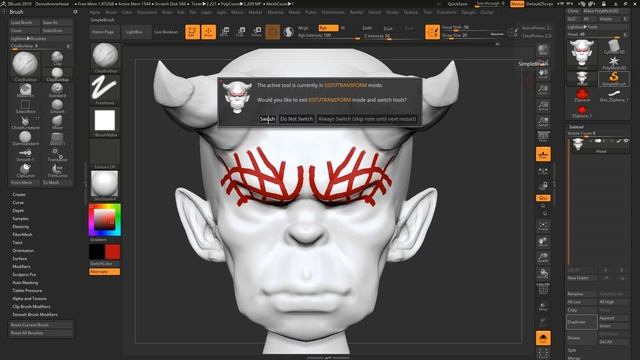Open the FreeHand stroke thumbnail
The width and height of the screenshot is (640, 360).
coord(104,90)
